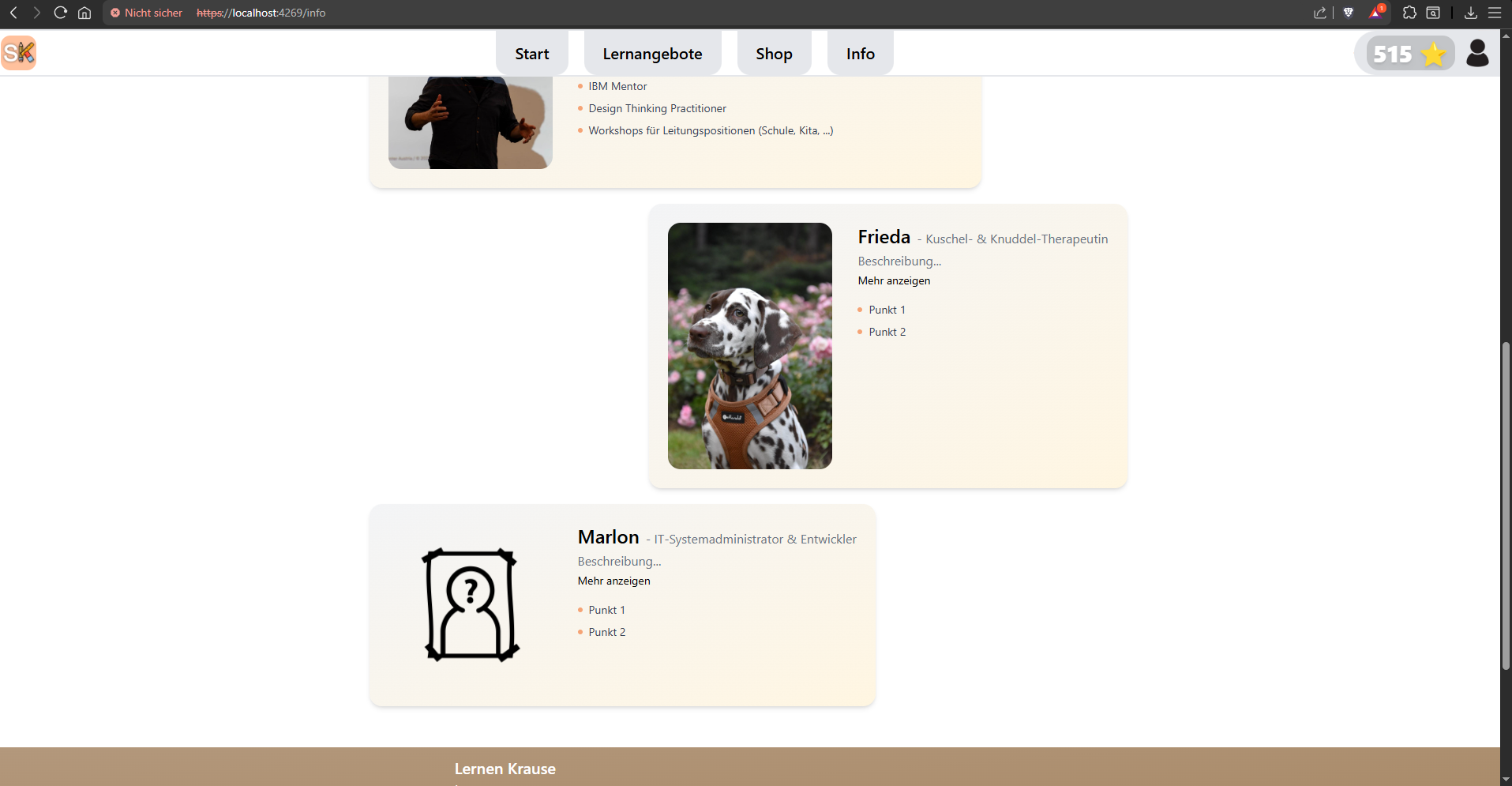The image size is (1512, 786).
Task: Go to the Start tab
Action: 531,54
